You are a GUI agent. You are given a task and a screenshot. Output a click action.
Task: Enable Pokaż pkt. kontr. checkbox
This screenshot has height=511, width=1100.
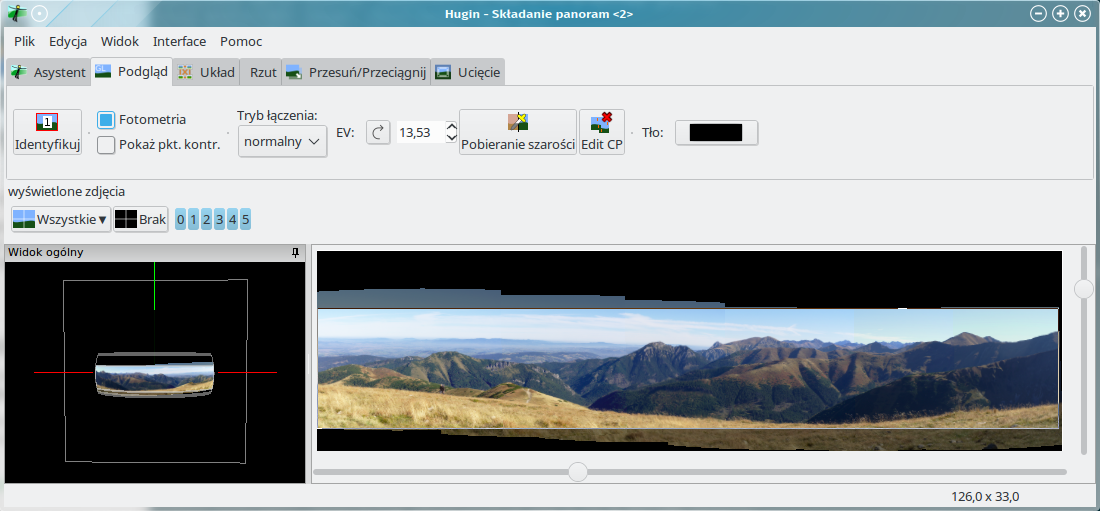(106, 145)
